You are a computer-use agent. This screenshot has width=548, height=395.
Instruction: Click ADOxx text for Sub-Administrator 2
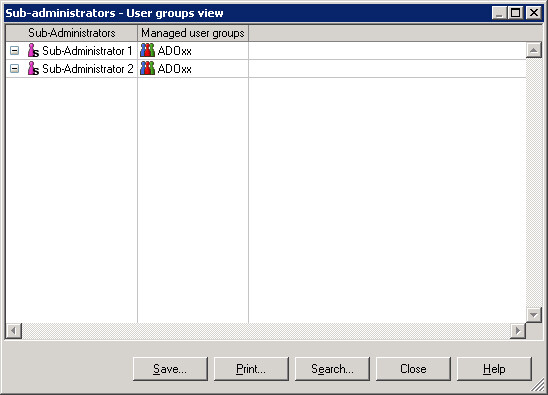tap(174, 69)
